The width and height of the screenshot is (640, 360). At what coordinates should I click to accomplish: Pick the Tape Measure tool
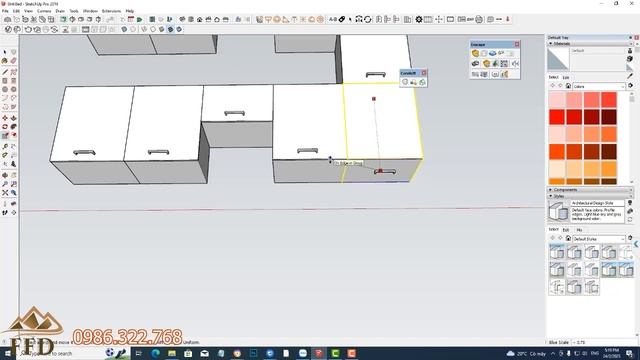click(5, 147)
